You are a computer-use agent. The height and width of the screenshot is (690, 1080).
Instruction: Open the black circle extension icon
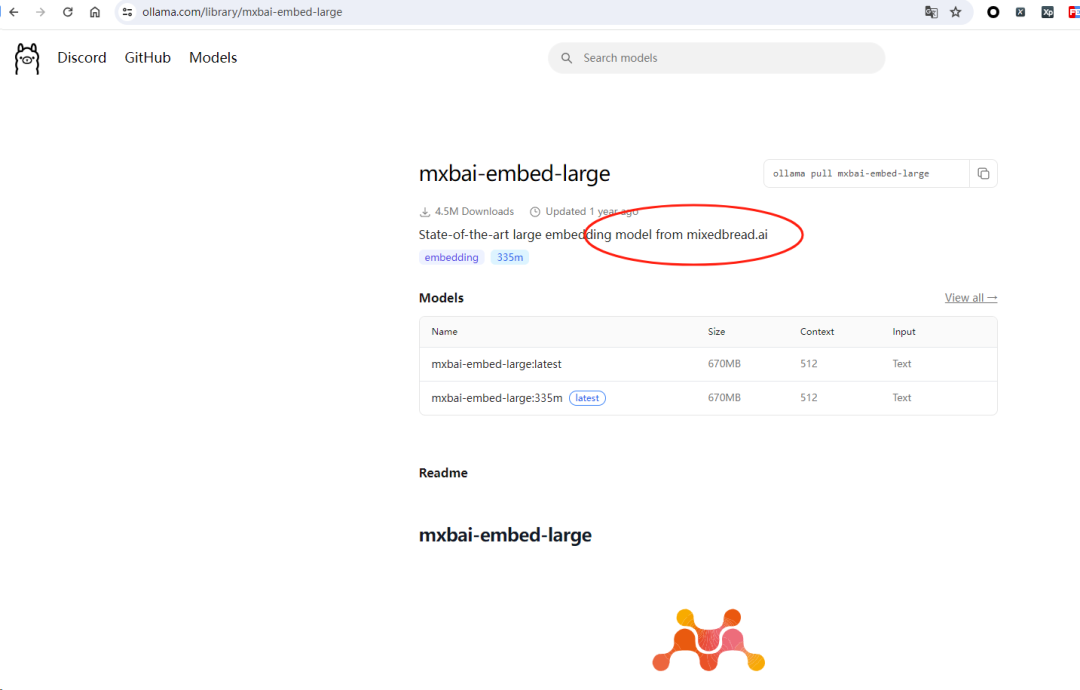click(x=993, y=12)
